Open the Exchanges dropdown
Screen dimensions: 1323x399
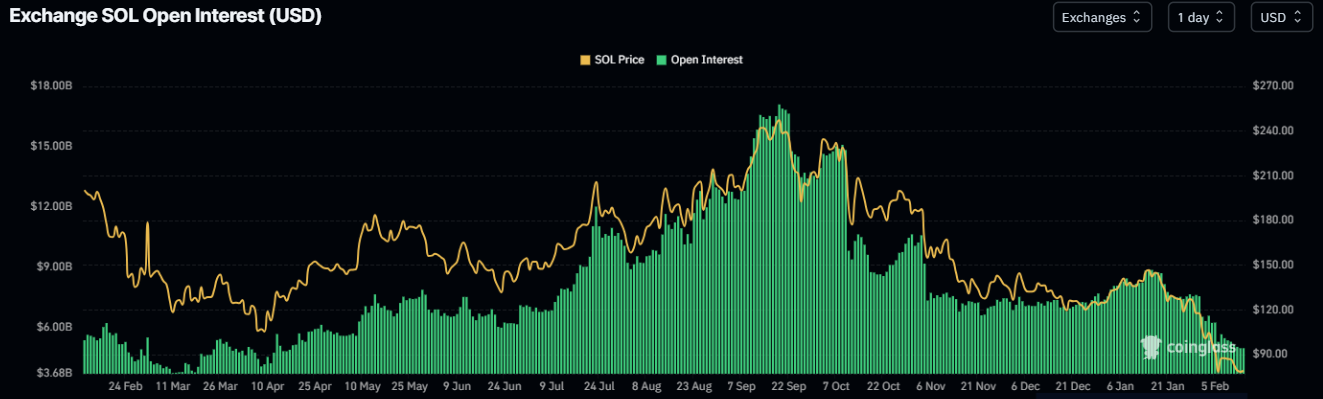(x=1102, y=17)
